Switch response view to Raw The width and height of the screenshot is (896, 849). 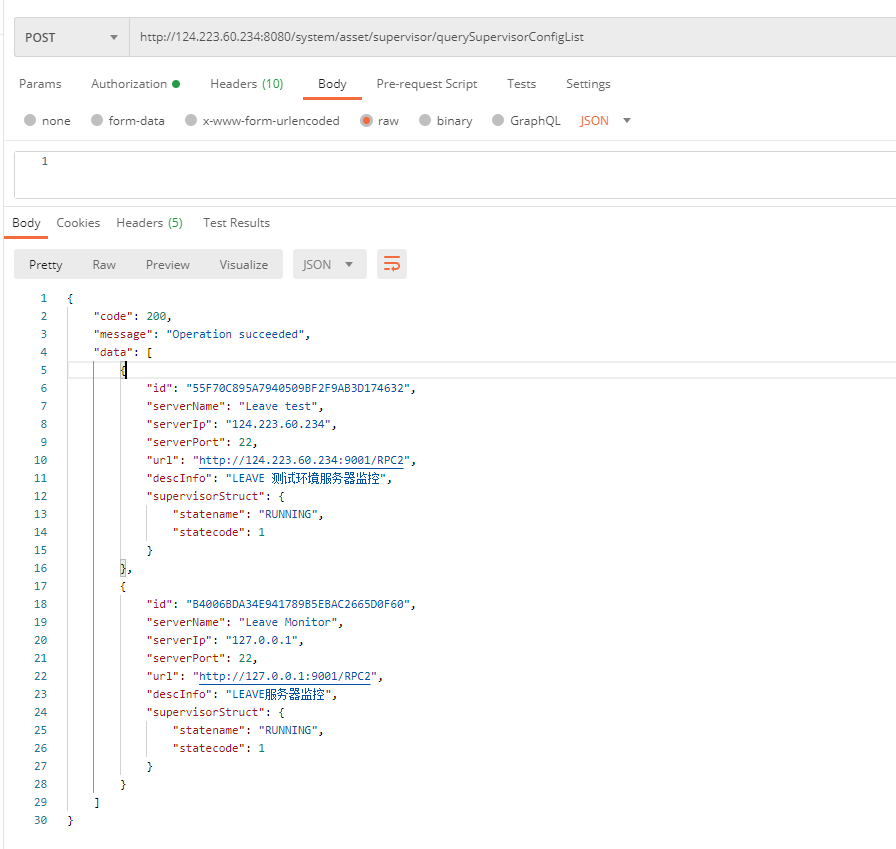(104, 264)
